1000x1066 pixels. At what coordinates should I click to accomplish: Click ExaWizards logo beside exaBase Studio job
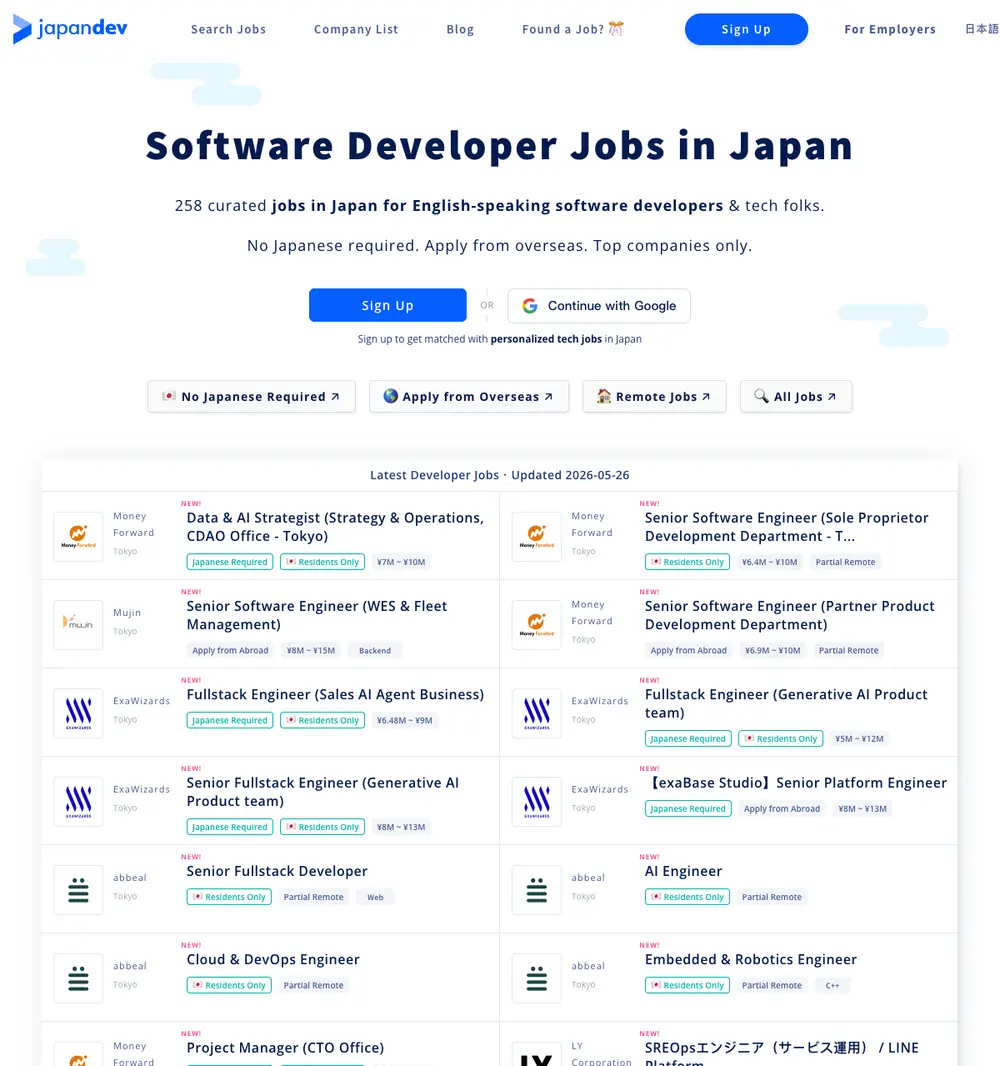tap(536, 802)
